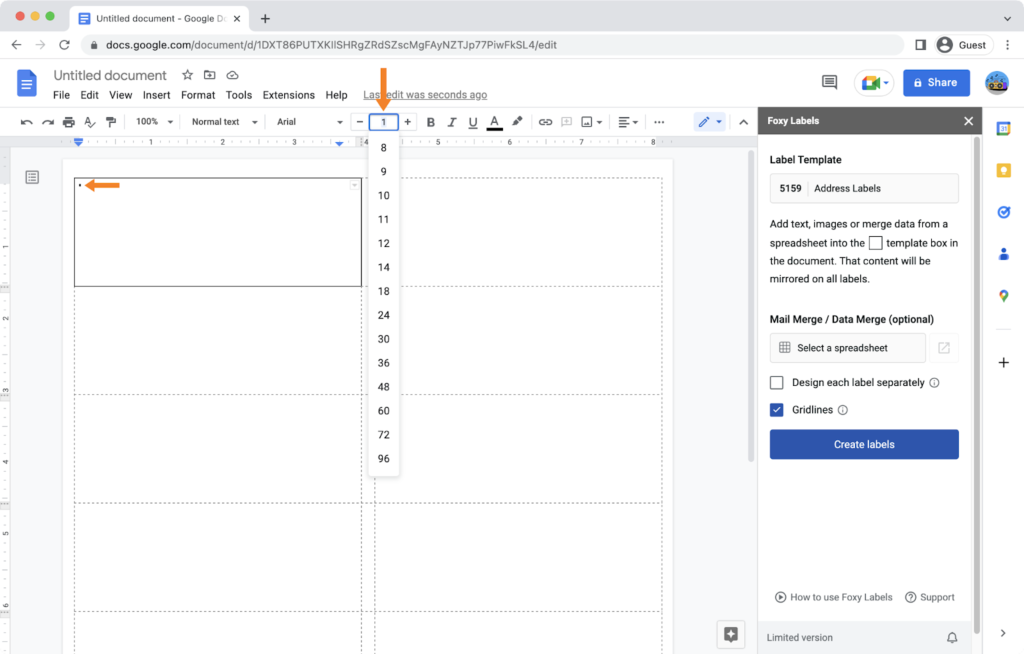Open the Format menu
1024x654 pixels.
198,95
